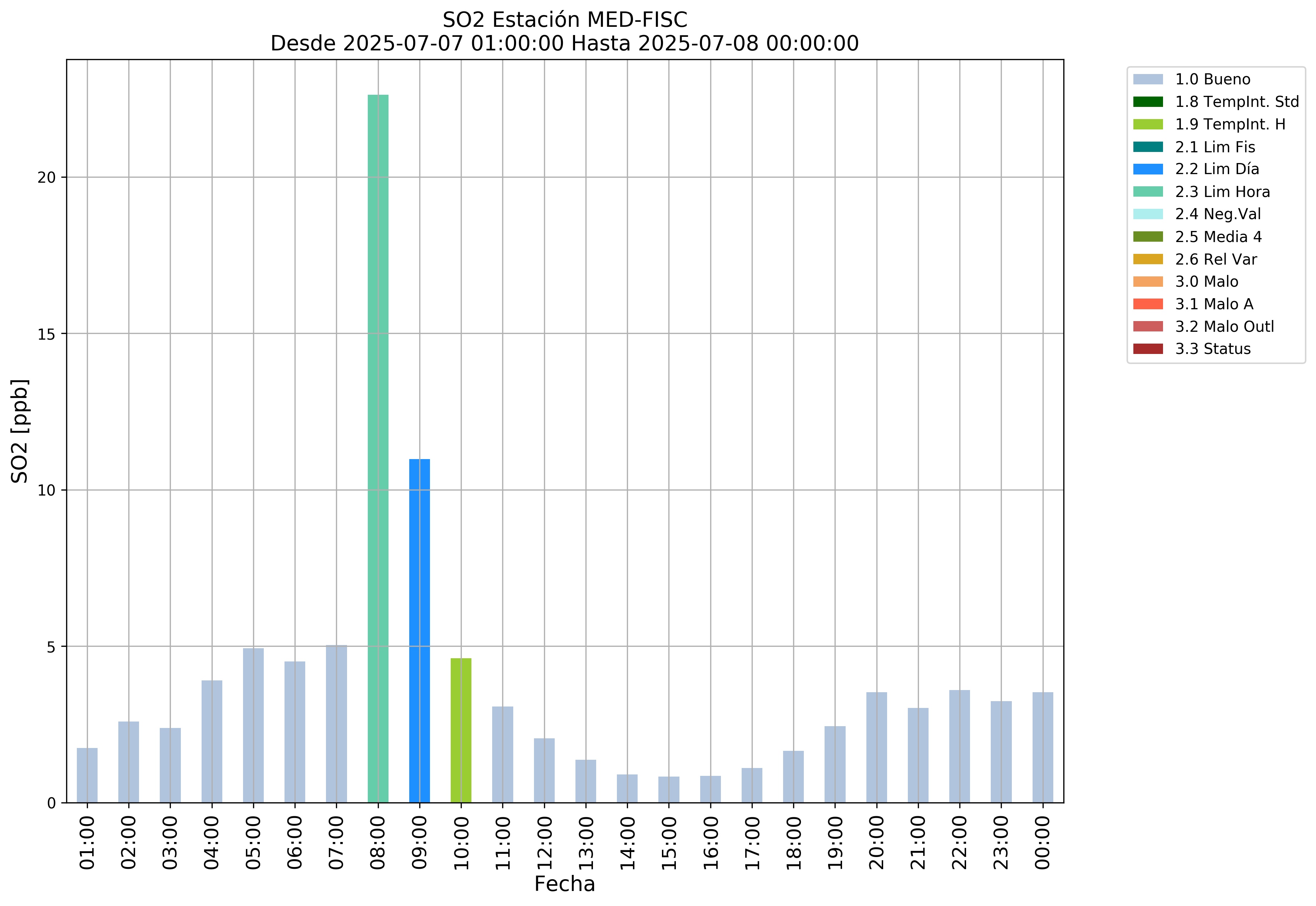Click the 3.3 Status dark red swatch
This screenshot has height=906, width=1316.
pyautogui.click(x=1147, y=349)
